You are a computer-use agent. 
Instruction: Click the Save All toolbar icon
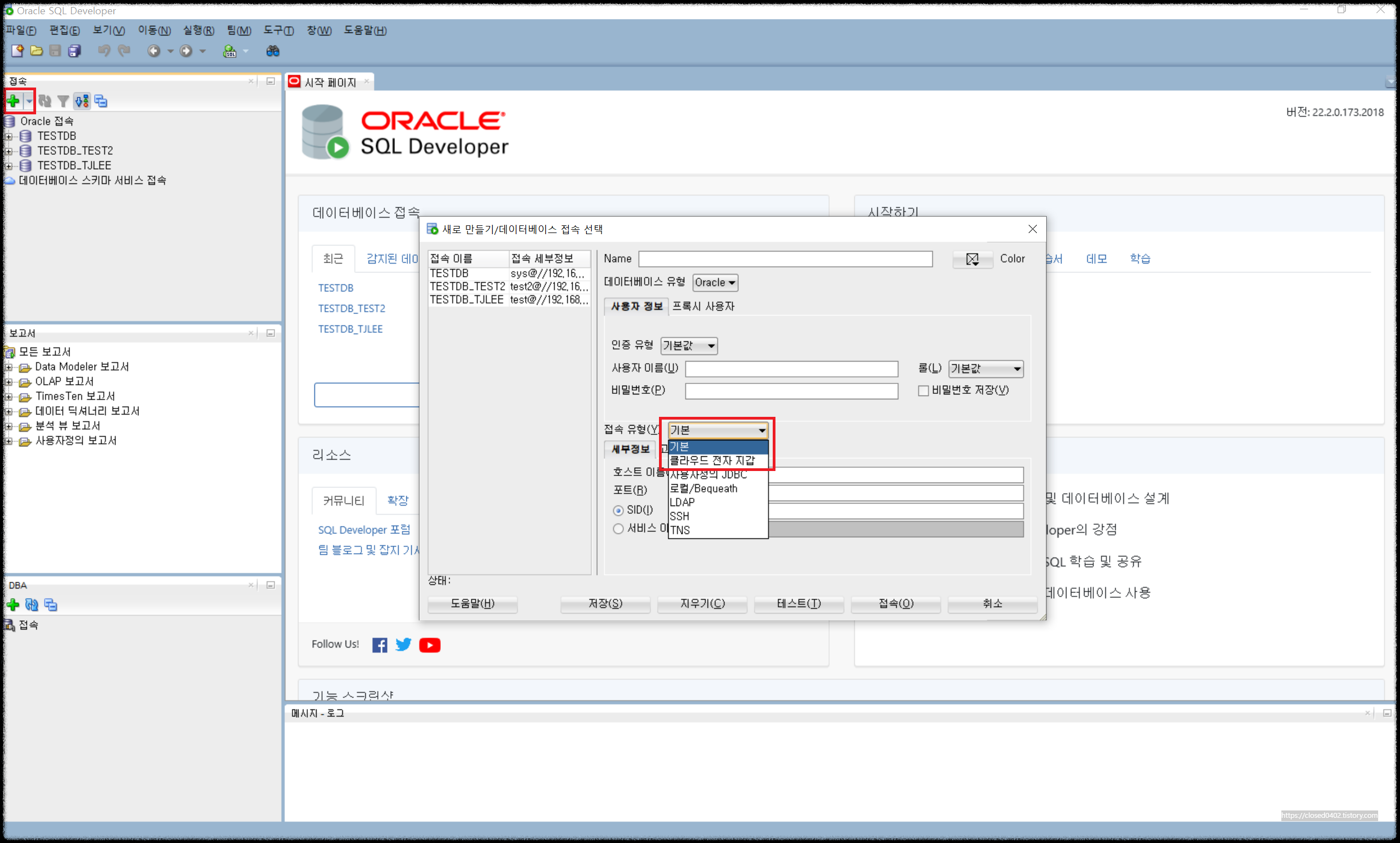pos(74,51)
